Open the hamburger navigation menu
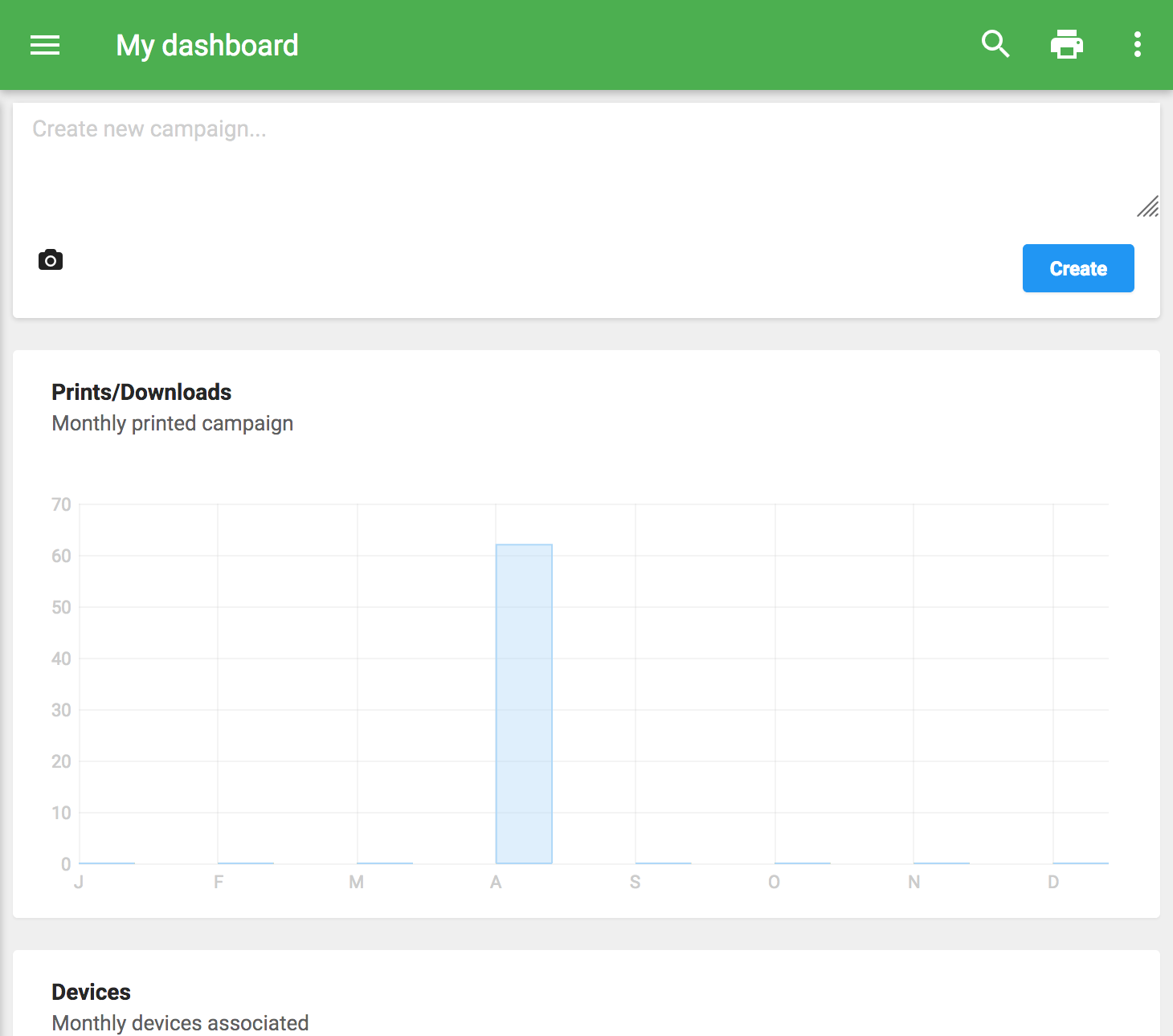Screen dimensions: 1173x1036 (45, 45)
